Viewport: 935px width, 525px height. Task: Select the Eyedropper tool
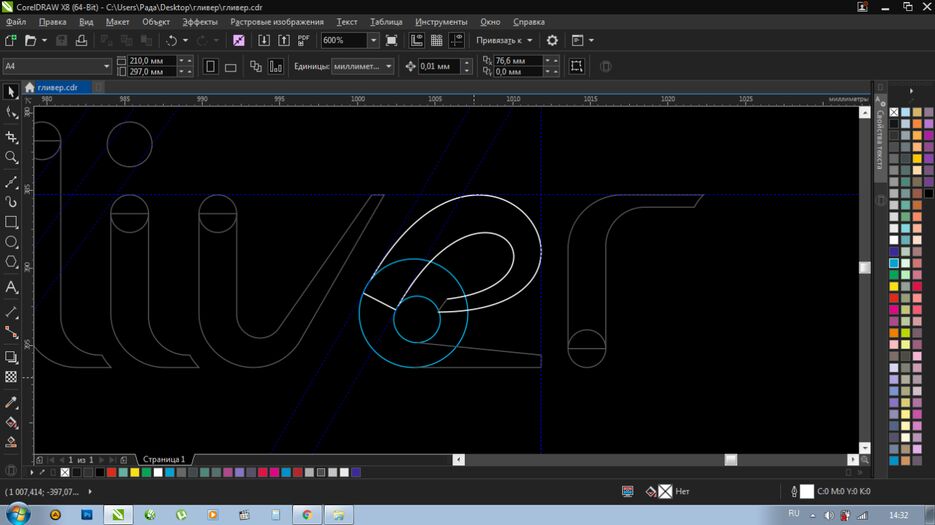(x=12, y=402)
